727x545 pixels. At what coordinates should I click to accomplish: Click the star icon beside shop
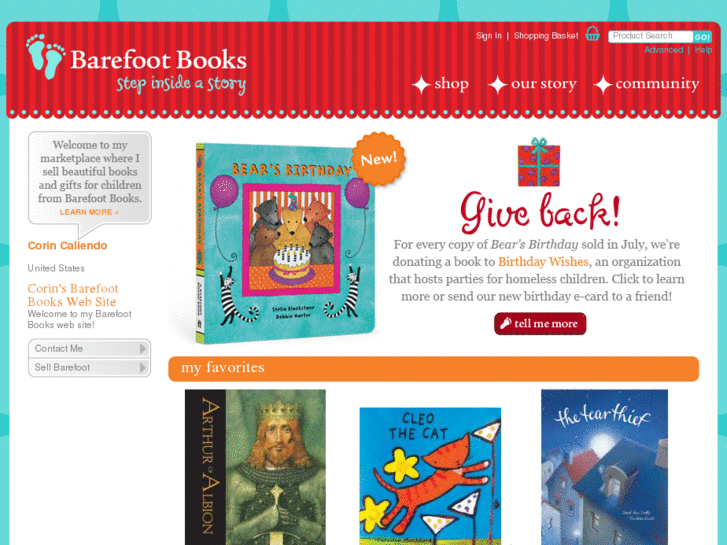tap(421, 84)
